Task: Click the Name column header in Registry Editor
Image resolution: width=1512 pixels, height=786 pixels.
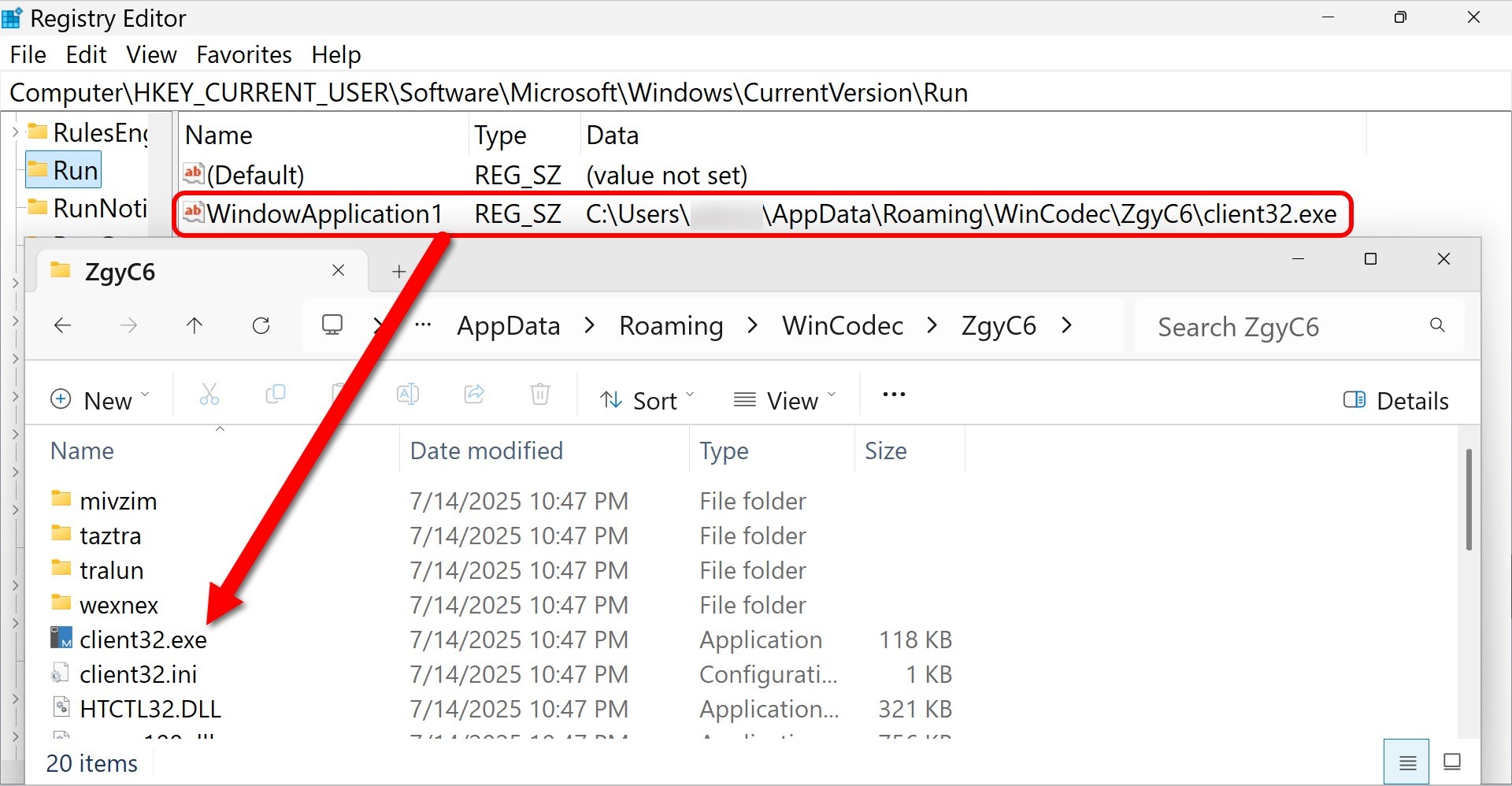Action: point(219,135)
